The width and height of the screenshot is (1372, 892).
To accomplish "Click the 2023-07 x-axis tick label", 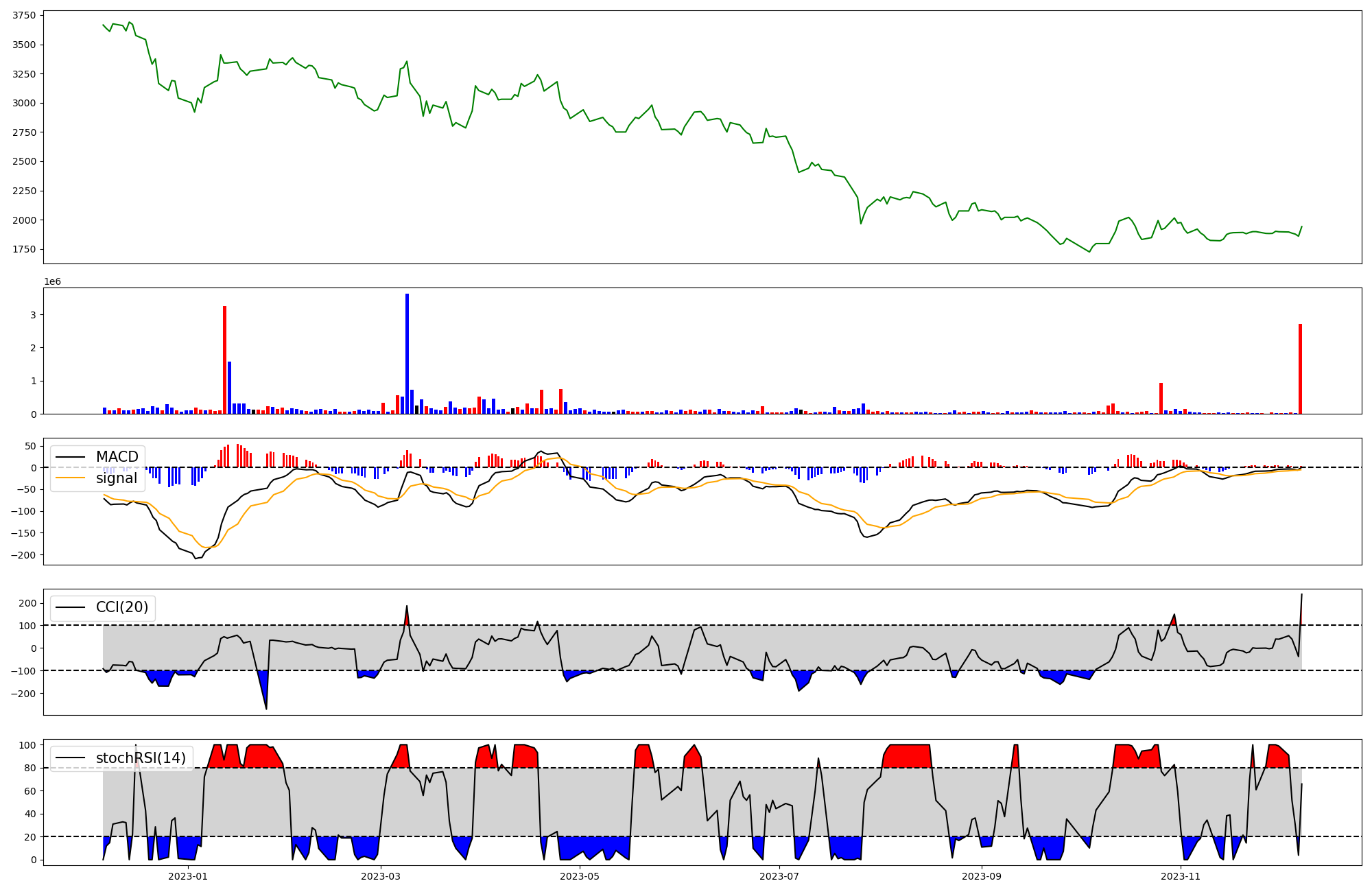I will (x=779, y=876).
